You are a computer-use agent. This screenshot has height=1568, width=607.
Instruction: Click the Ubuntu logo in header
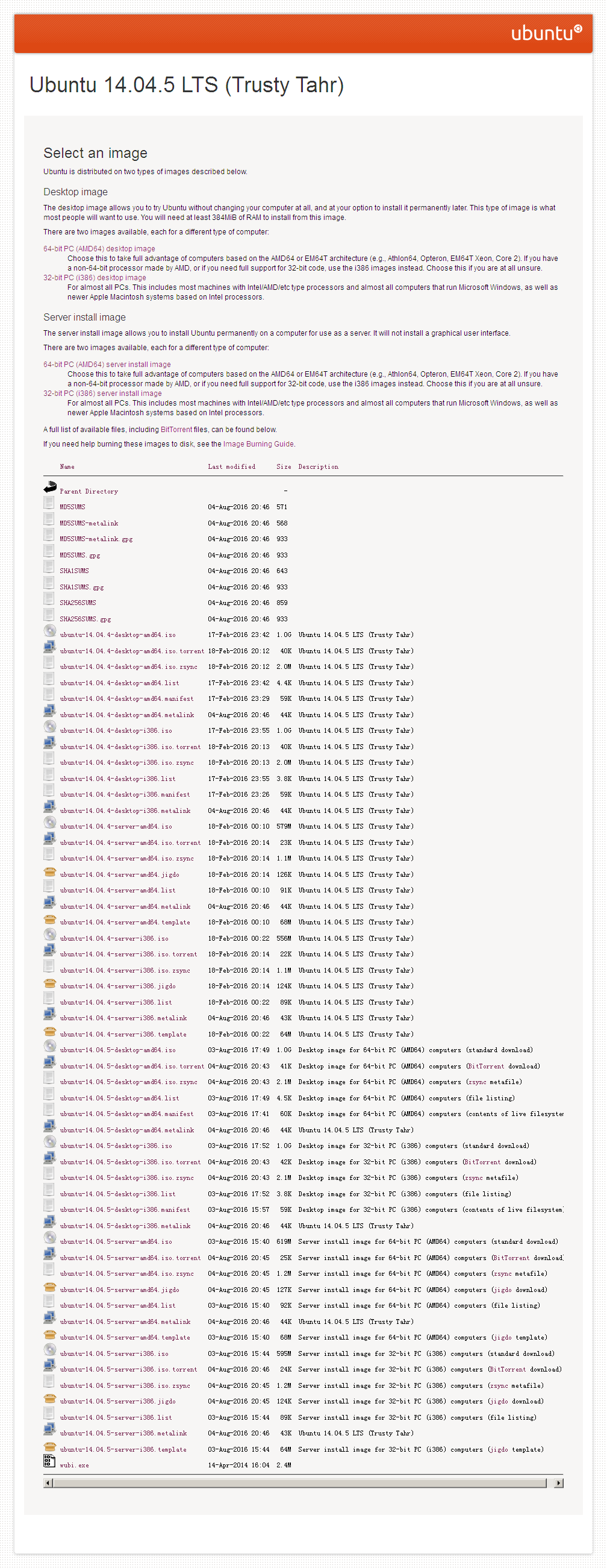[546, 33]
